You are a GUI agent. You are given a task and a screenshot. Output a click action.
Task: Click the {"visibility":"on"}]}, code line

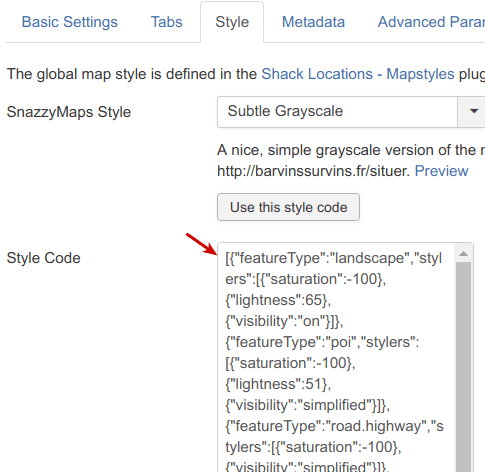284,321
